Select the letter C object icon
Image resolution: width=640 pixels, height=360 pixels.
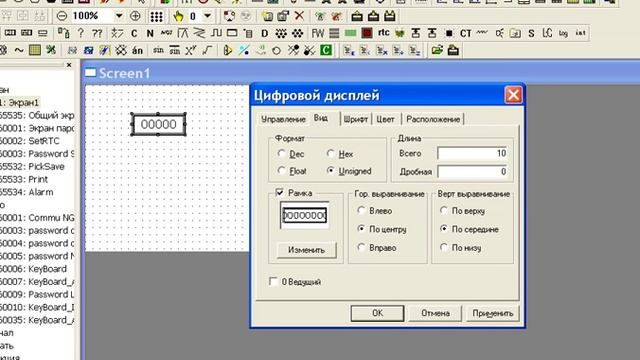pos(134,33)
